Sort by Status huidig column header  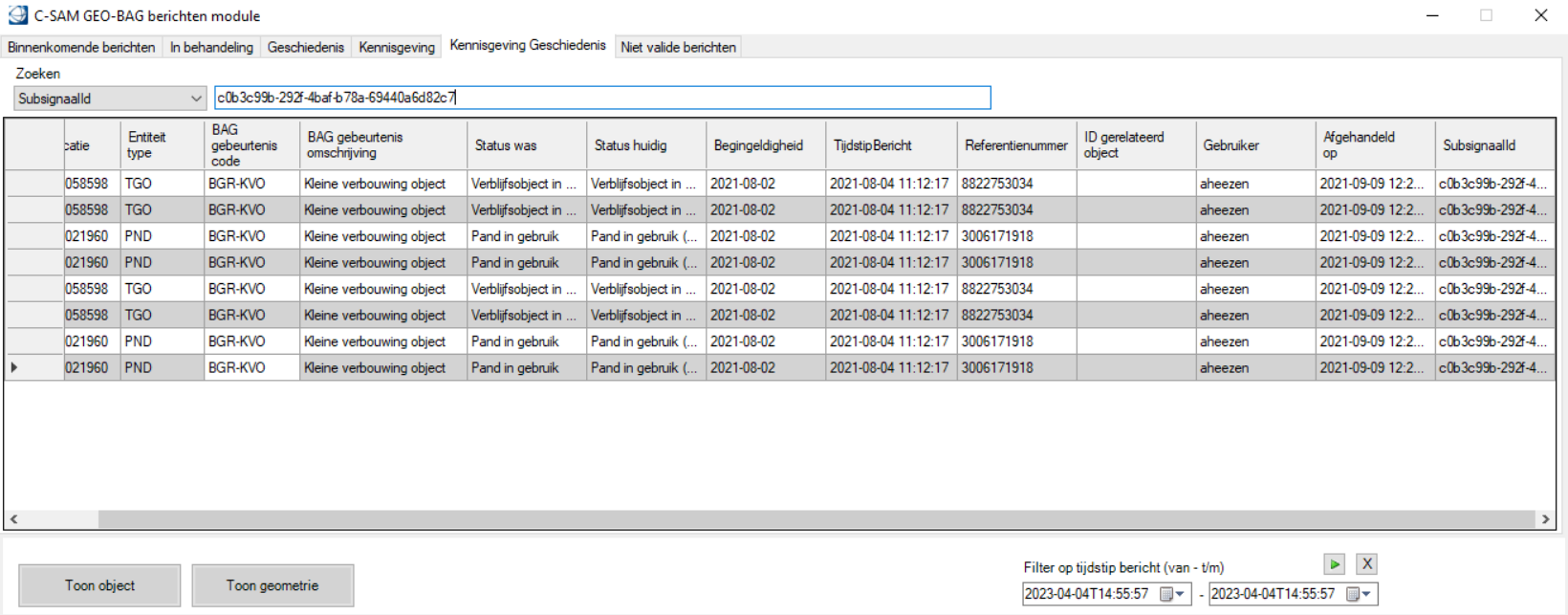click(646, 144)
